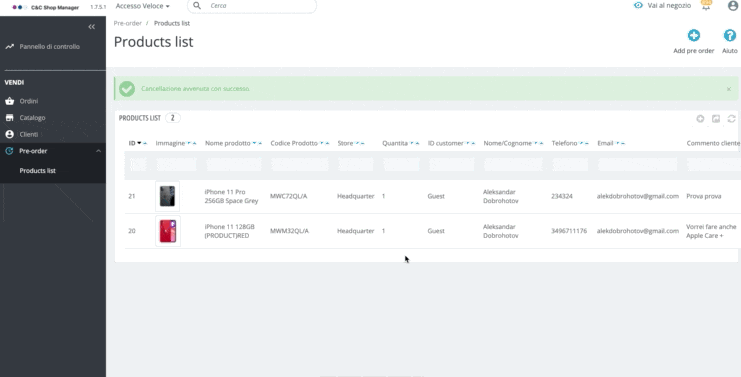The image size is (741, 377).
Task: Sort by the Email column header
Action: click(x=605, y=143)
